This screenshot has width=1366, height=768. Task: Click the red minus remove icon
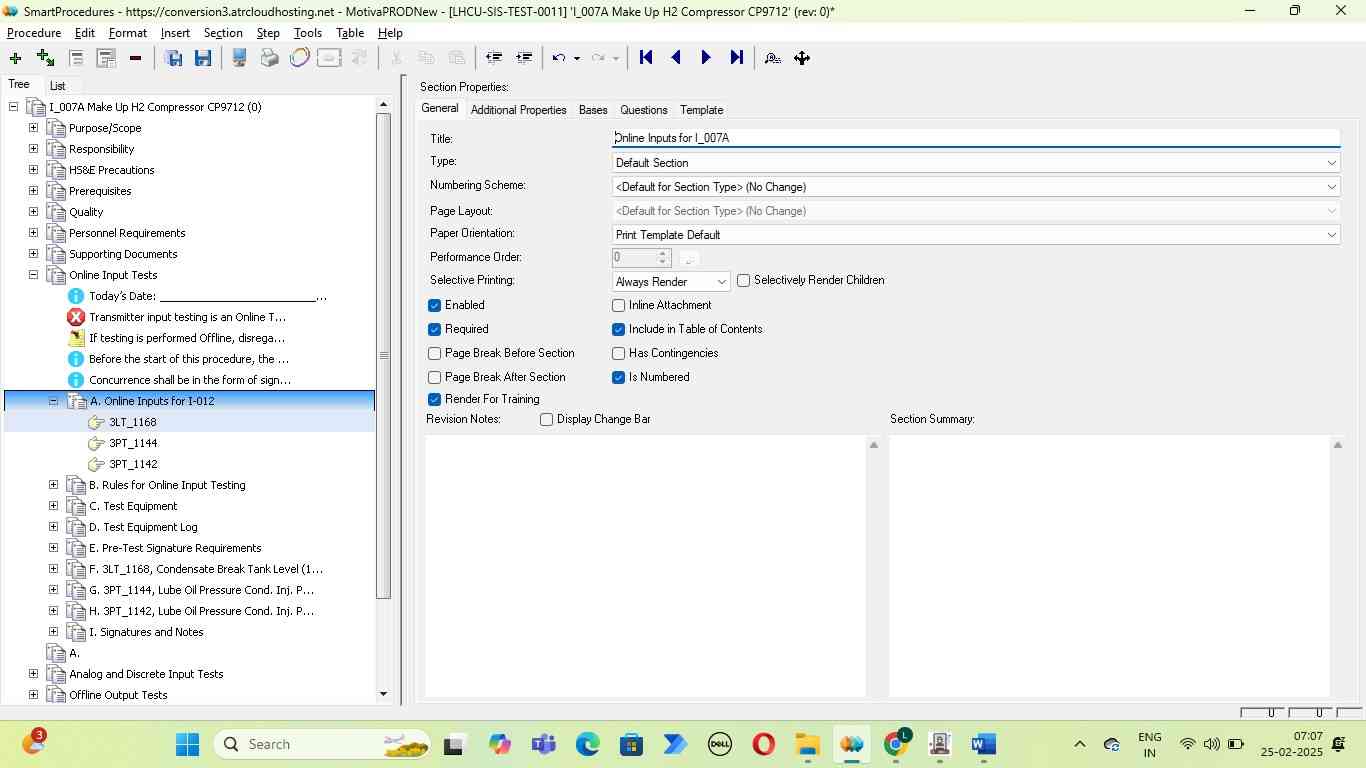tap(135, 58)
